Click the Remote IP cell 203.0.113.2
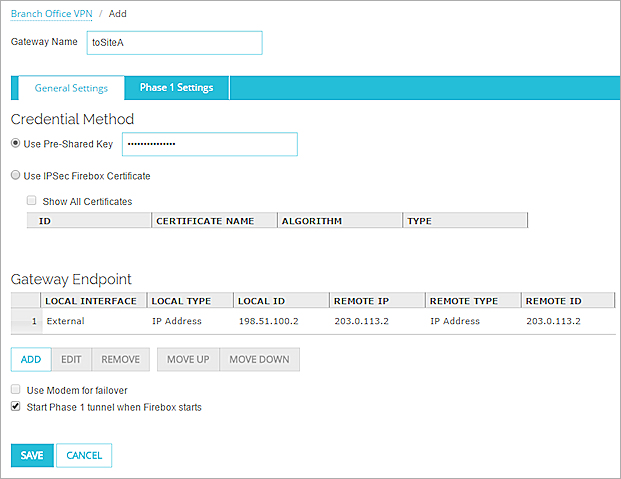Image resolution: width=621 pixels, height=479 pixels. [x=362, y=321]
